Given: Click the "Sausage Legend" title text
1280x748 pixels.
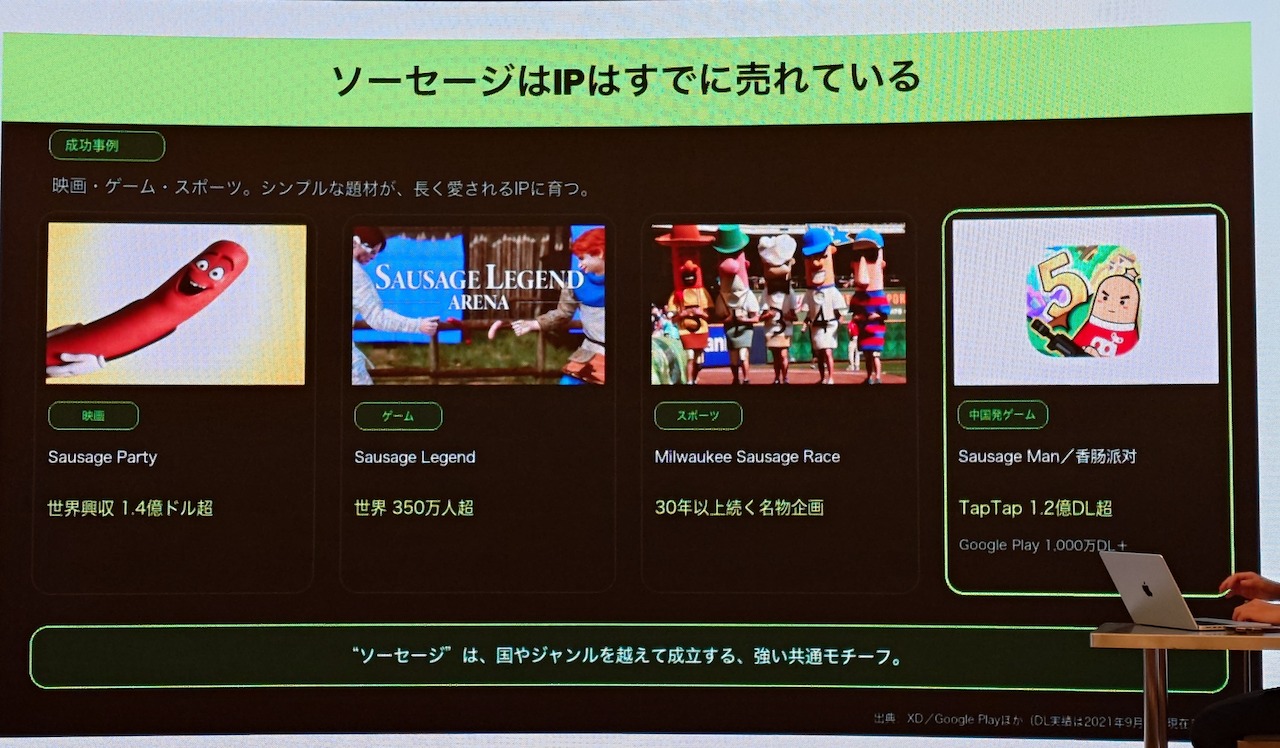Looking at the screenshot, I should [415, 457].
